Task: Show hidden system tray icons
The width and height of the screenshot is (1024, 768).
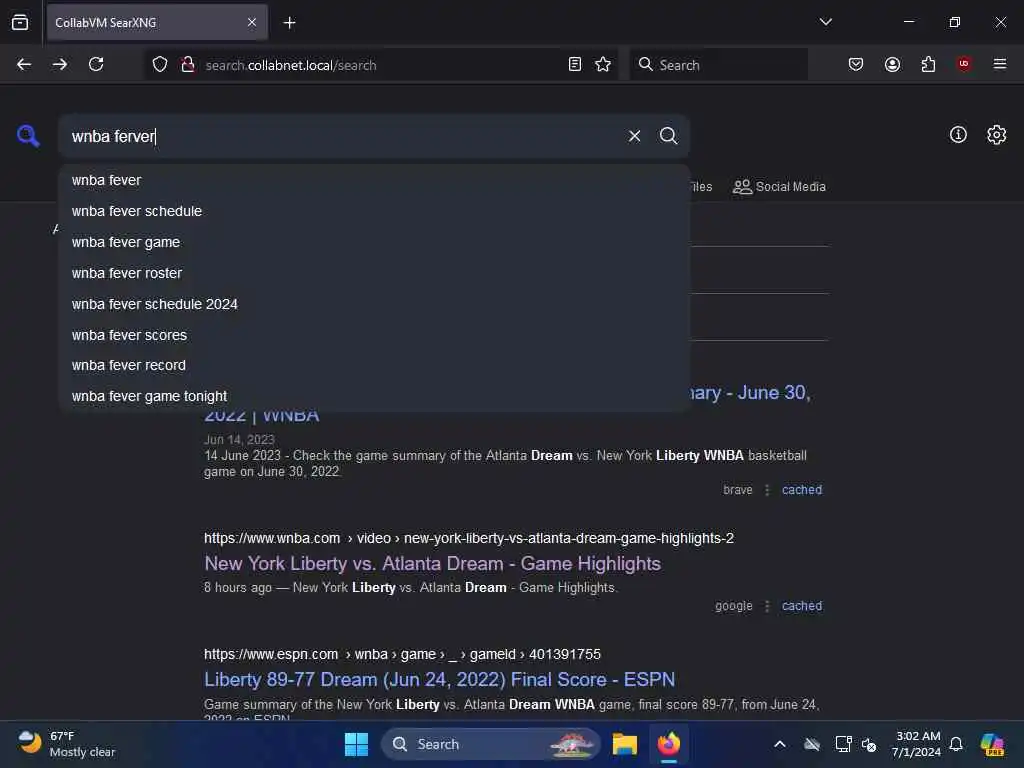Action: pos(780,744)
